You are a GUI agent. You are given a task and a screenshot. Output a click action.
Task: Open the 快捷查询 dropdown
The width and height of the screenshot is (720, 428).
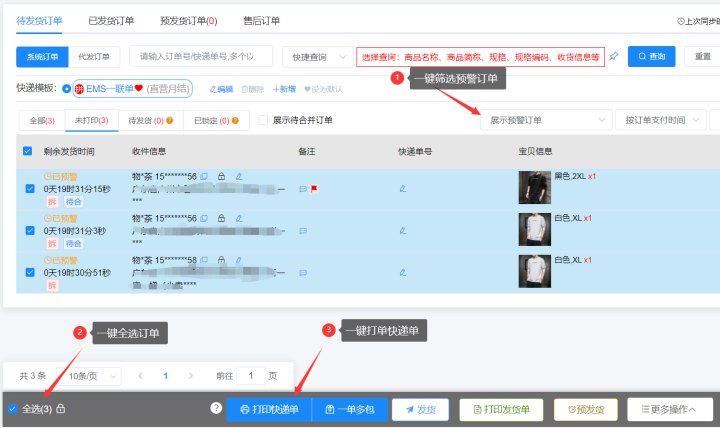pyautogui.click(x=318, y=57)
